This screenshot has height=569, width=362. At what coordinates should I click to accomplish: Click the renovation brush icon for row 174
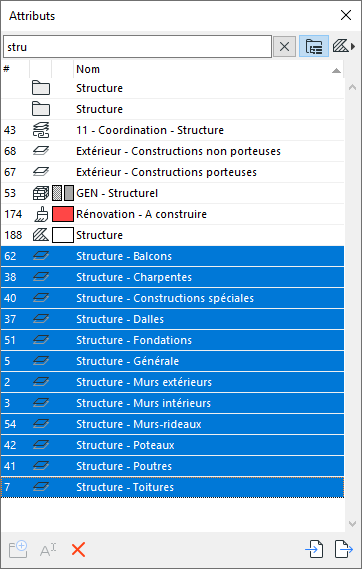pos(41,214)
